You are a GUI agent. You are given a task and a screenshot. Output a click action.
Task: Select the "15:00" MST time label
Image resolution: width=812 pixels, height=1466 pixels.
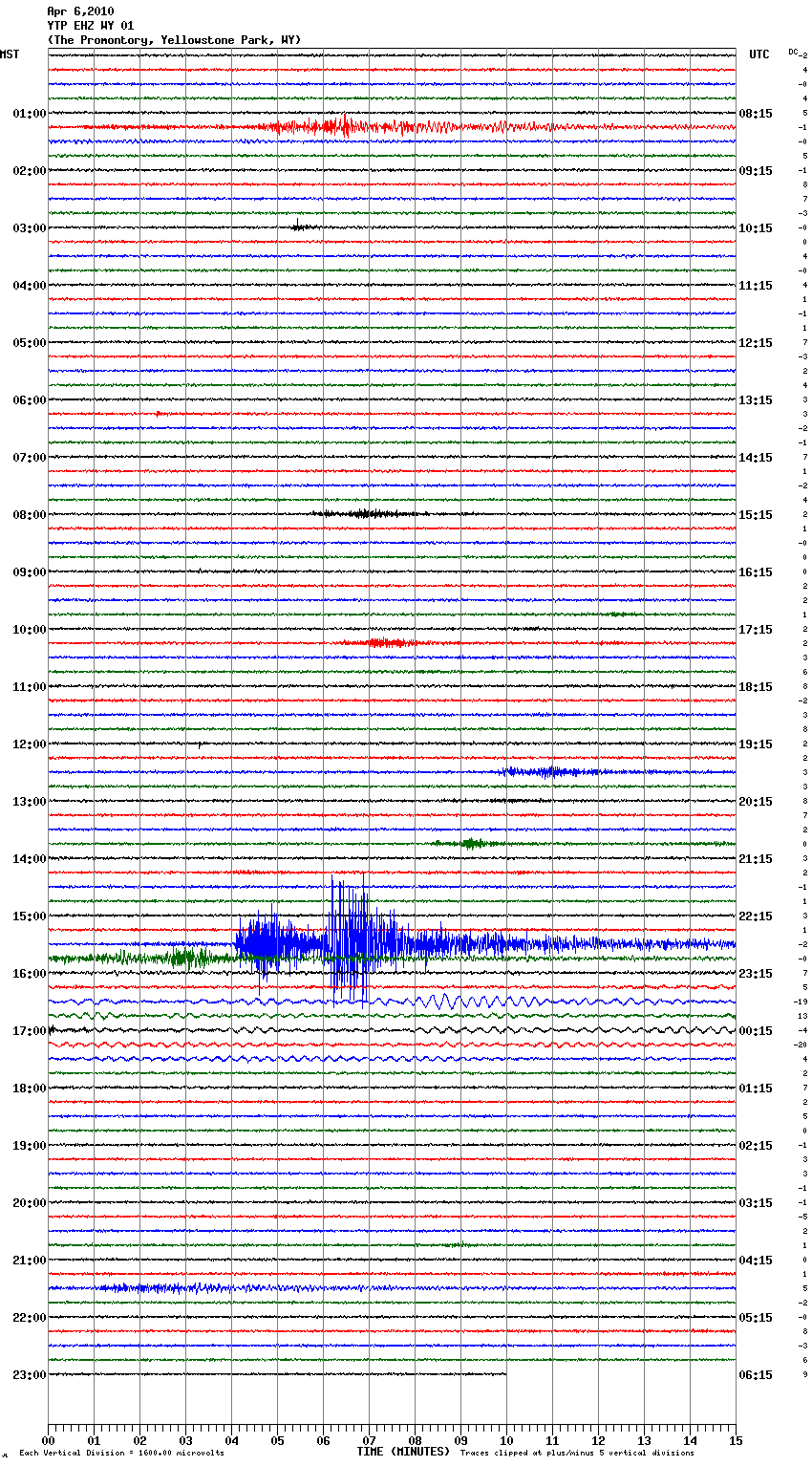(29, 916)
